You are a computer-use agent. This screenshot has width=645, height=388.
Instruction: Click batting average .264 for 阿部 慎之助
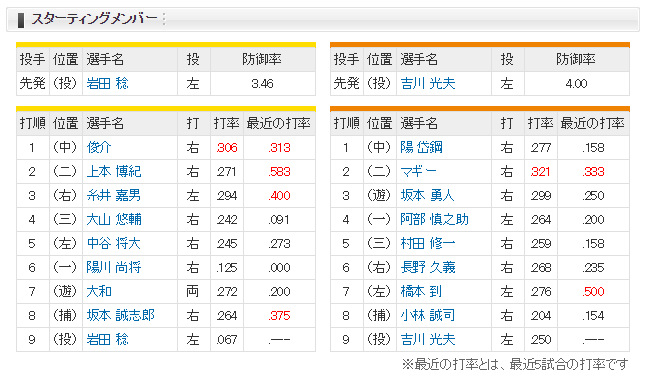click(x=541, y=220)
